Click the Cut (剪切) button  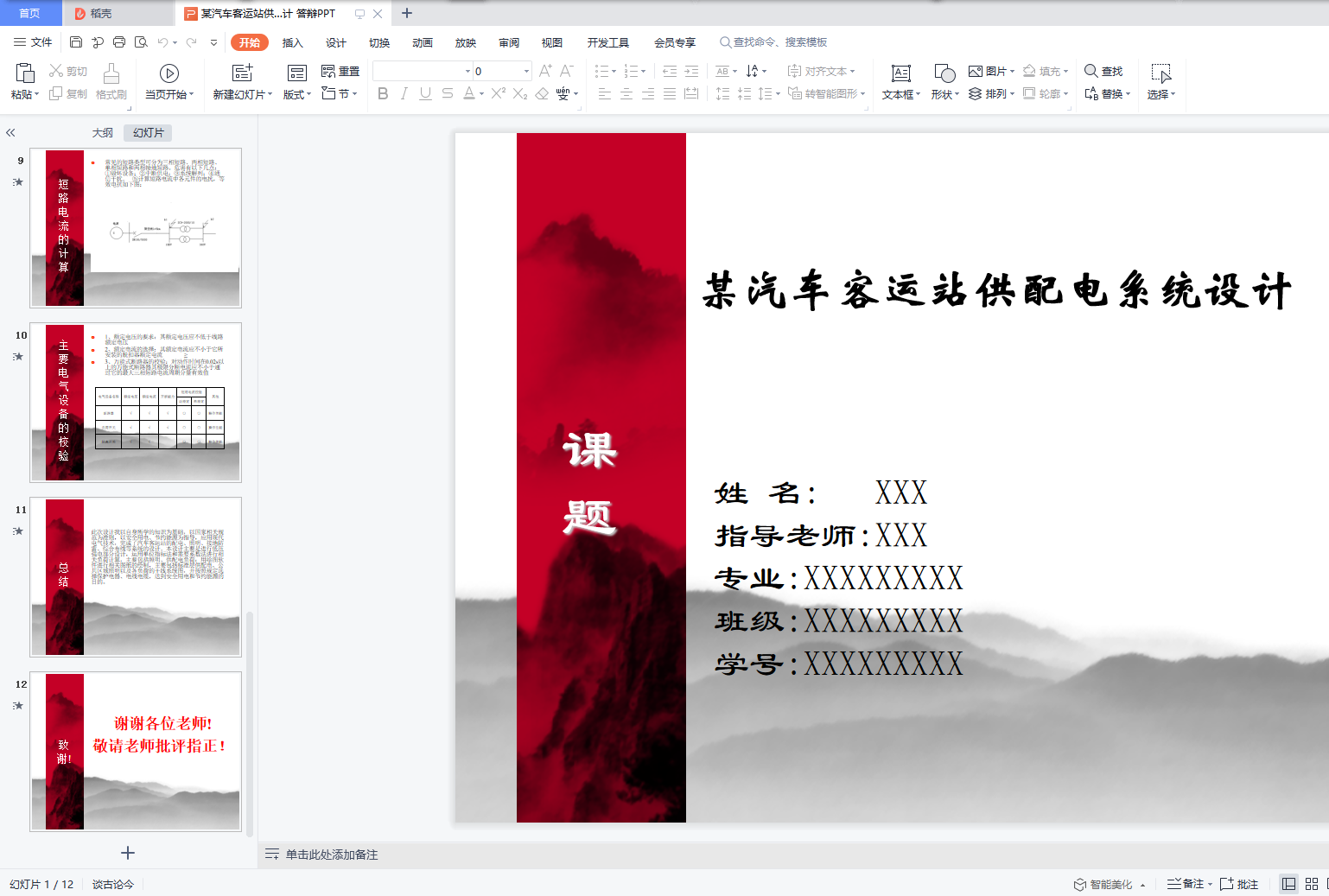tap(68, 71)
